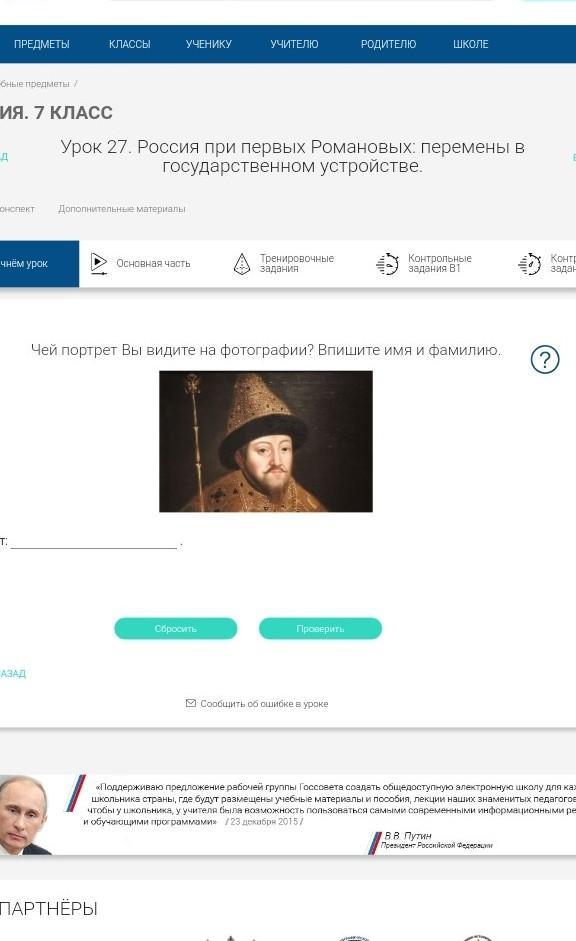Click the play icon for Основная часть

point(98,263)
